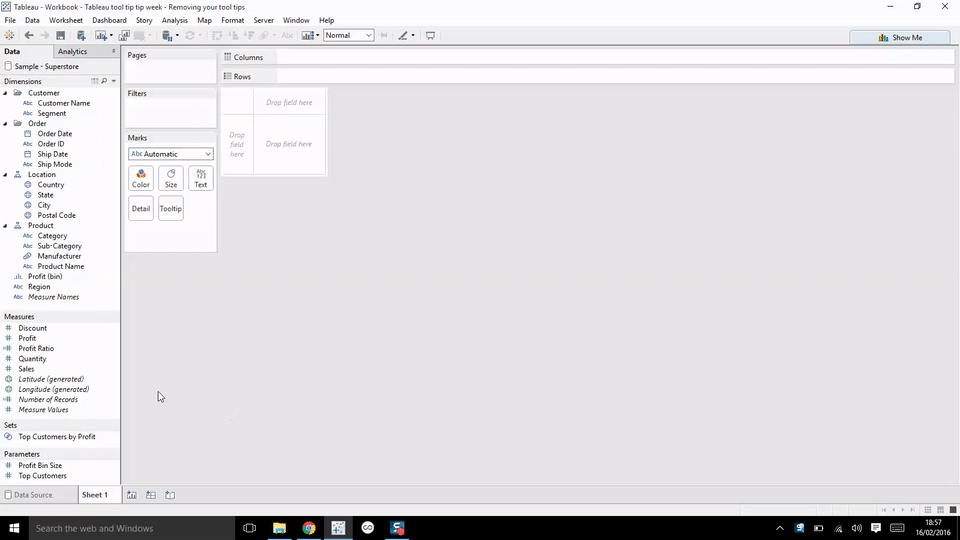Click the Tooltip mark card

coord(171,208)
